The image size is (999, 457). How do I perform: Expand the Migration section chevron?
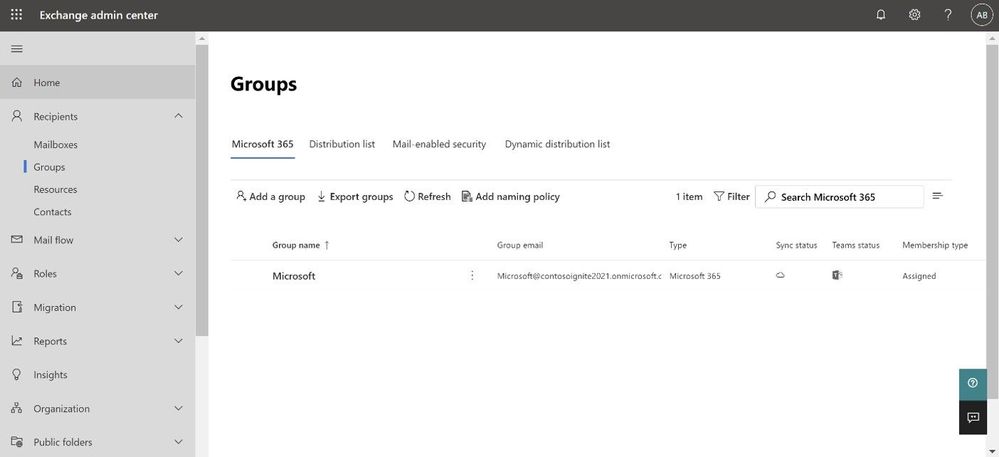[x=178, y=307]
